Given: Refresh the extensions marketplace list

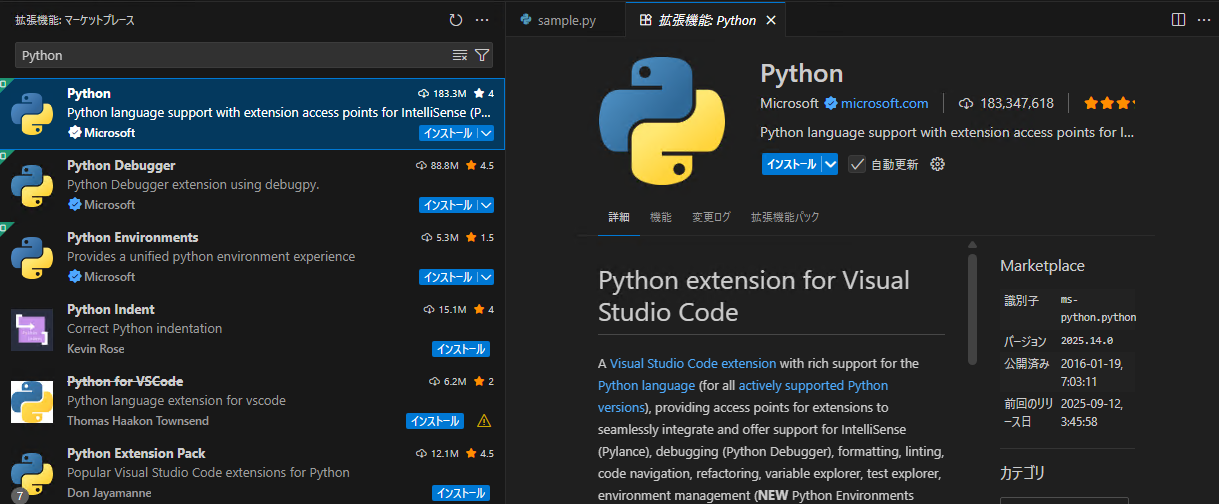Looking at the screenshot, I should coord(456,20).
